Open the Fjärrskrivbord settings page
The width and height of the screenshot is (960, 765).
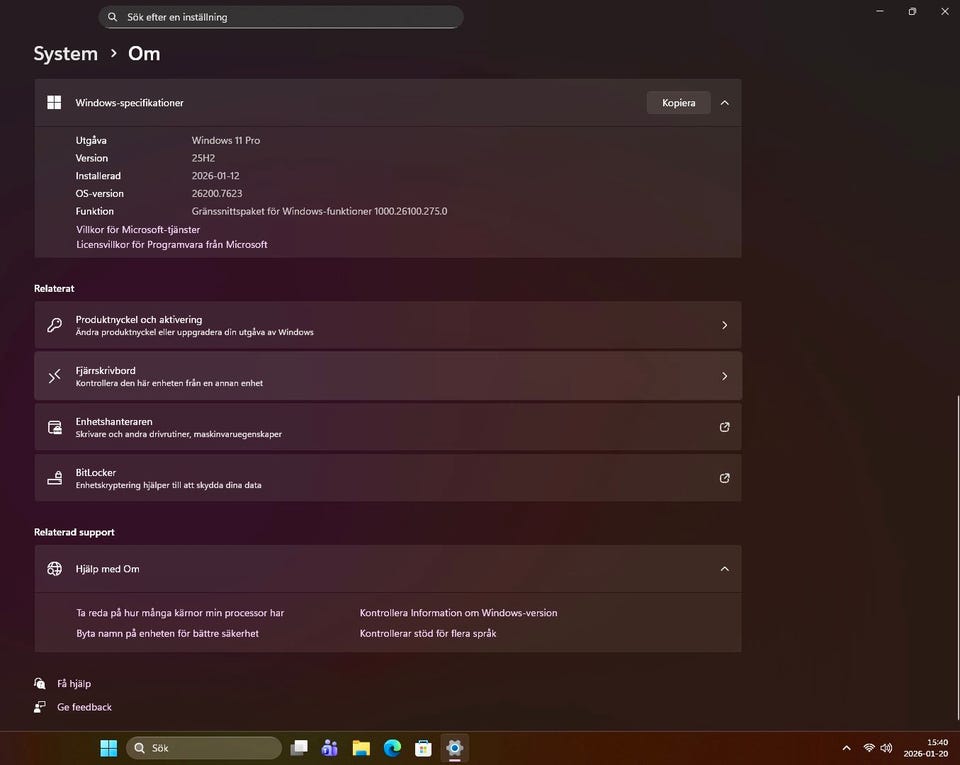[388, 376]
